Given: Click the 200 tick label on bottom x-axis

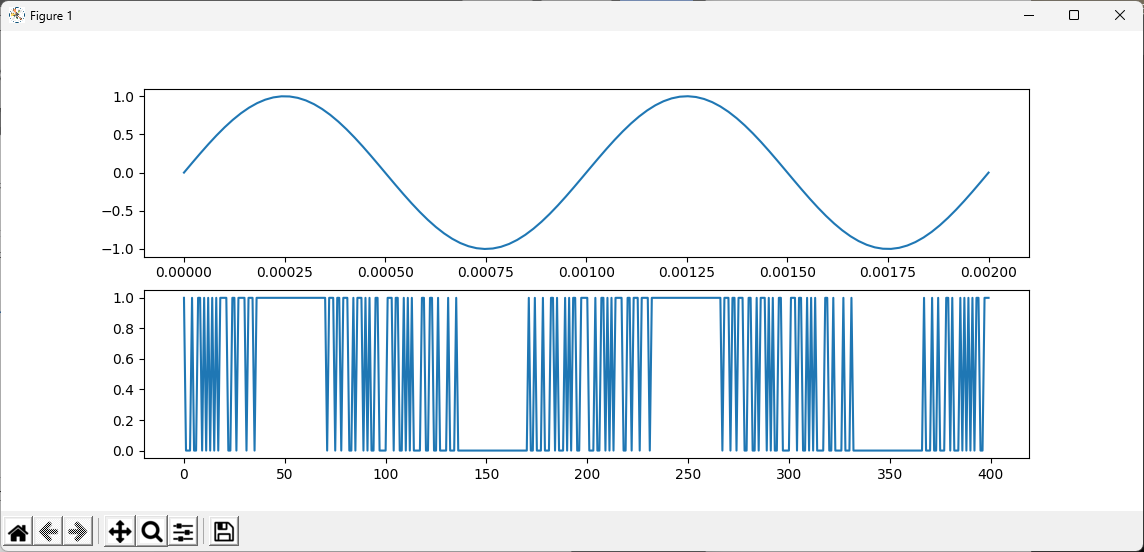Looking at the screenshot, I should point(586,474).
